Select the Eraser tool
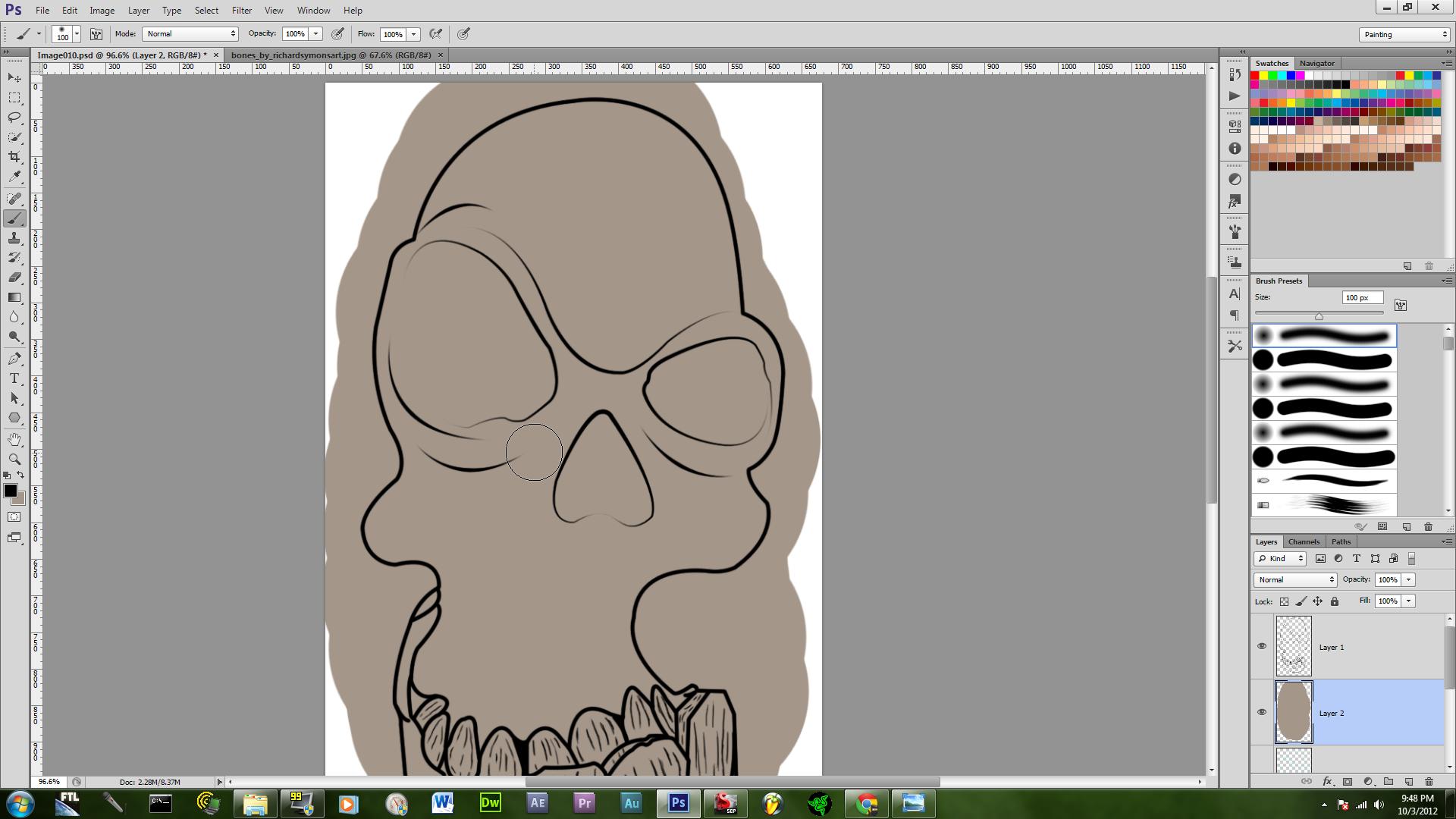 (14, 278)
